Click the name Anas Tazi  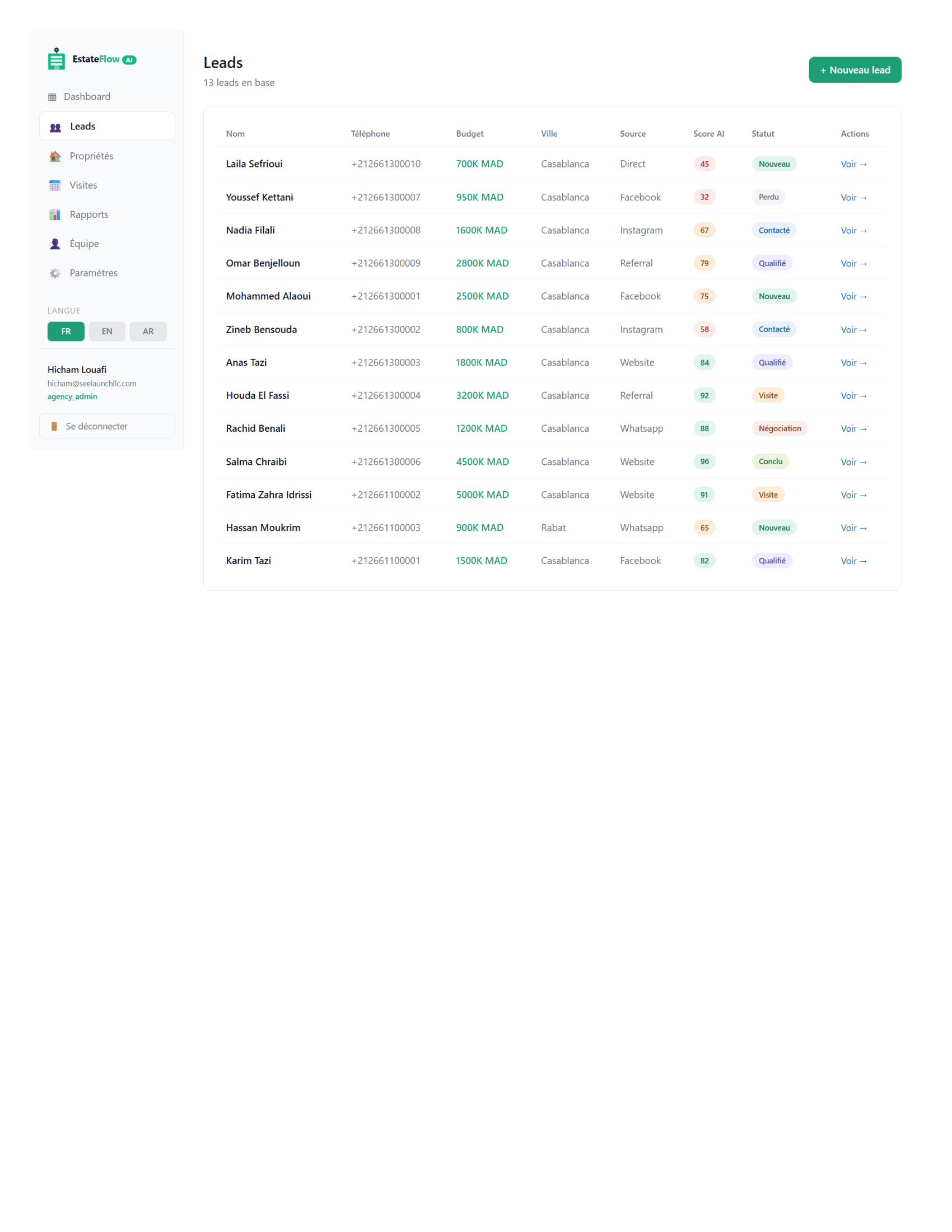point(246,362)
